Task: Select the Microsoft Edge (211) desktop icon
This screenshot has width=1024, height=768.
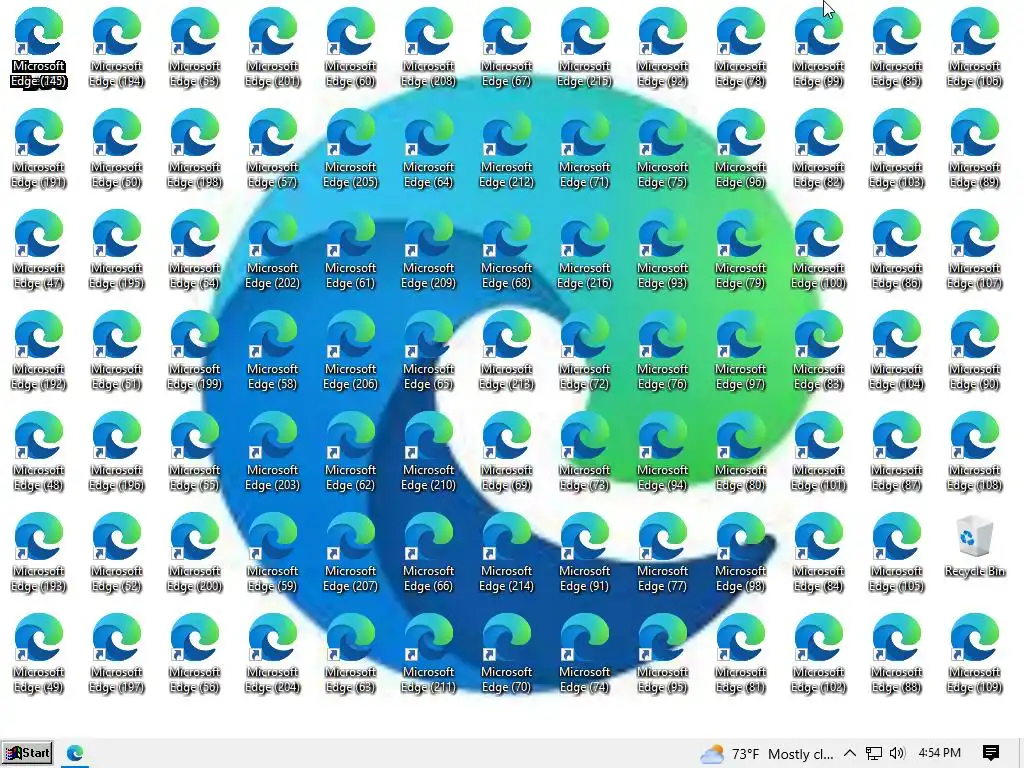Action: pyautogui.click(x=428, y=654)
